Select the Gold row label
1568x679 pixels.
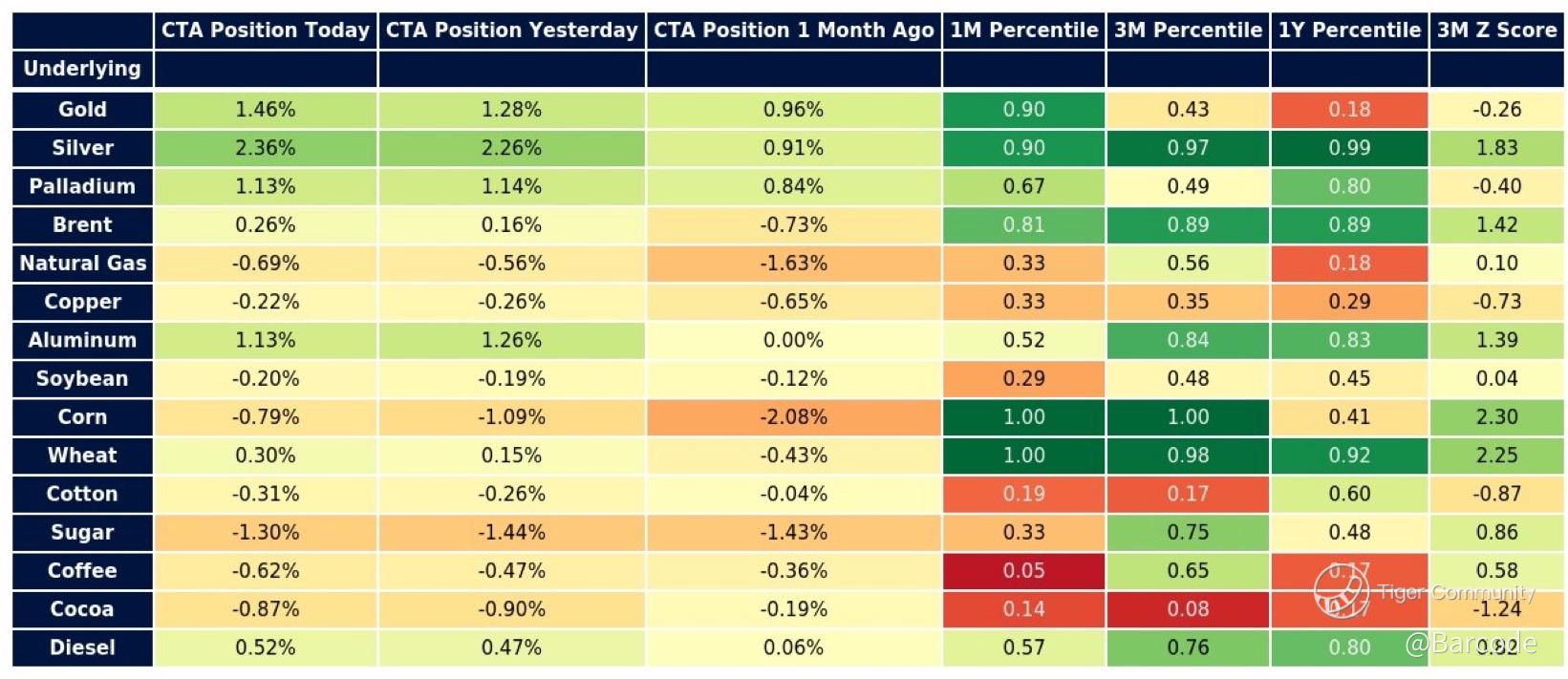(x=82, y=110)
